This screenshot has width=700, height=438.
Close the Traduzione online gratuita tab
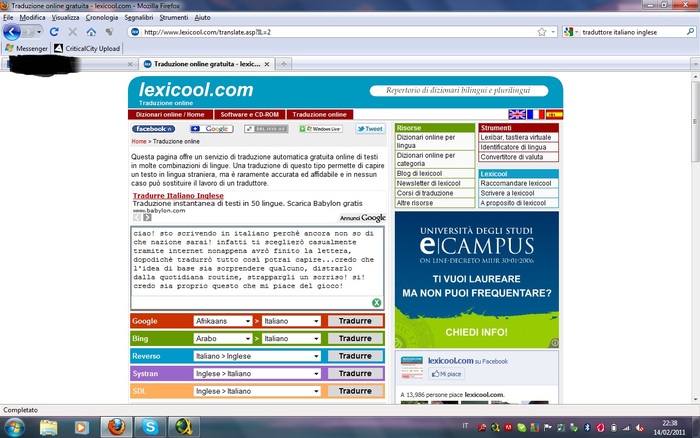coord(267,64)
